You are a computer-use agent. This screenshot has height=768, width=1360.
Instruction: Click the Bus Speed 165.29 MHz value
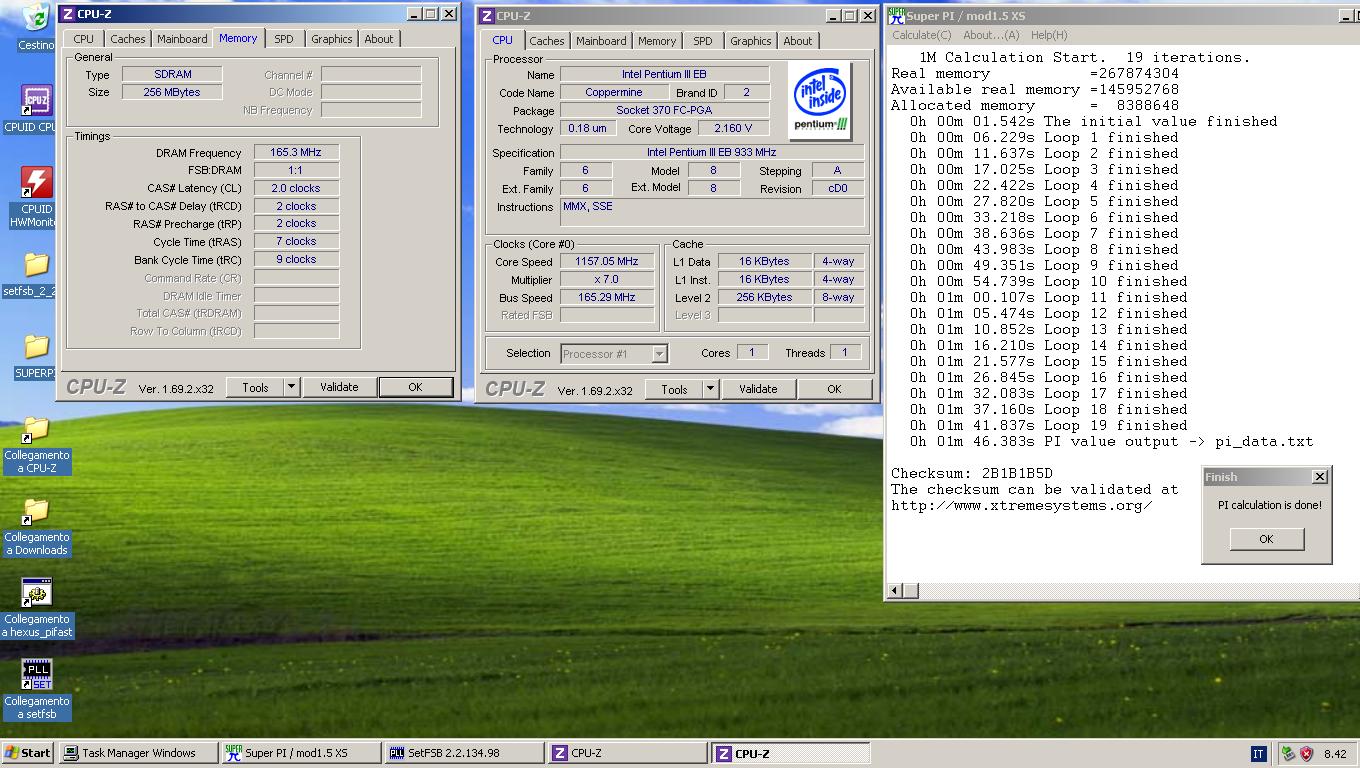click(607, 297)
